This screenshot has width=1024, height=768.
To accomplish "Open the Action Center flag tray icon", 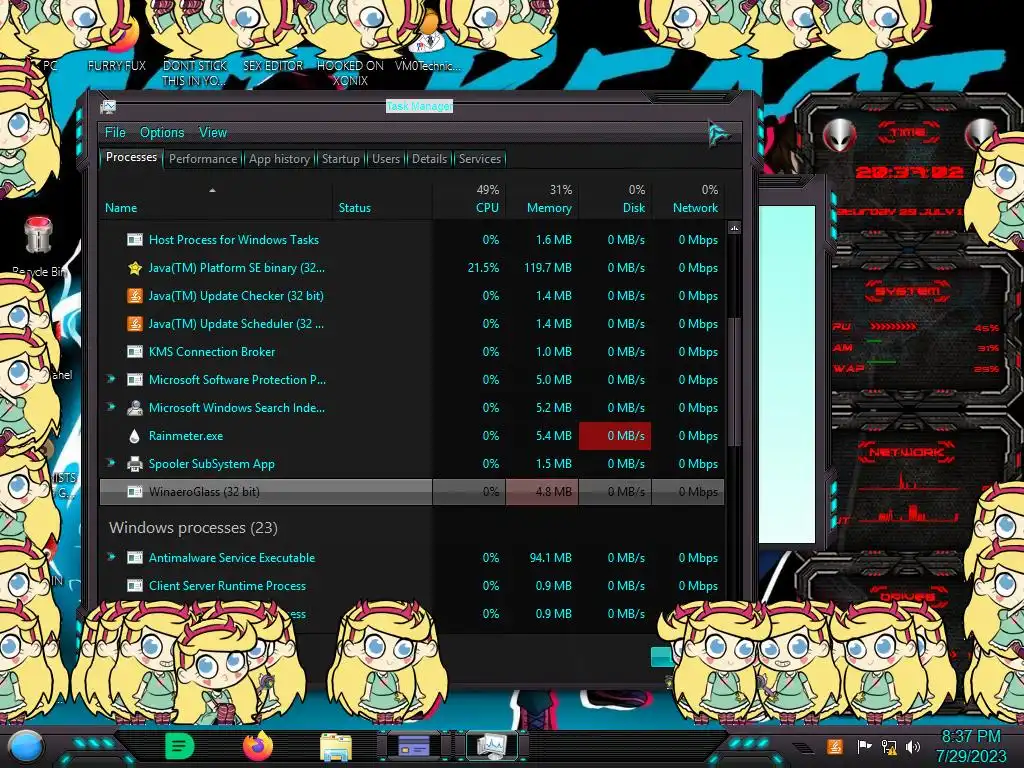I will point(864,746).
